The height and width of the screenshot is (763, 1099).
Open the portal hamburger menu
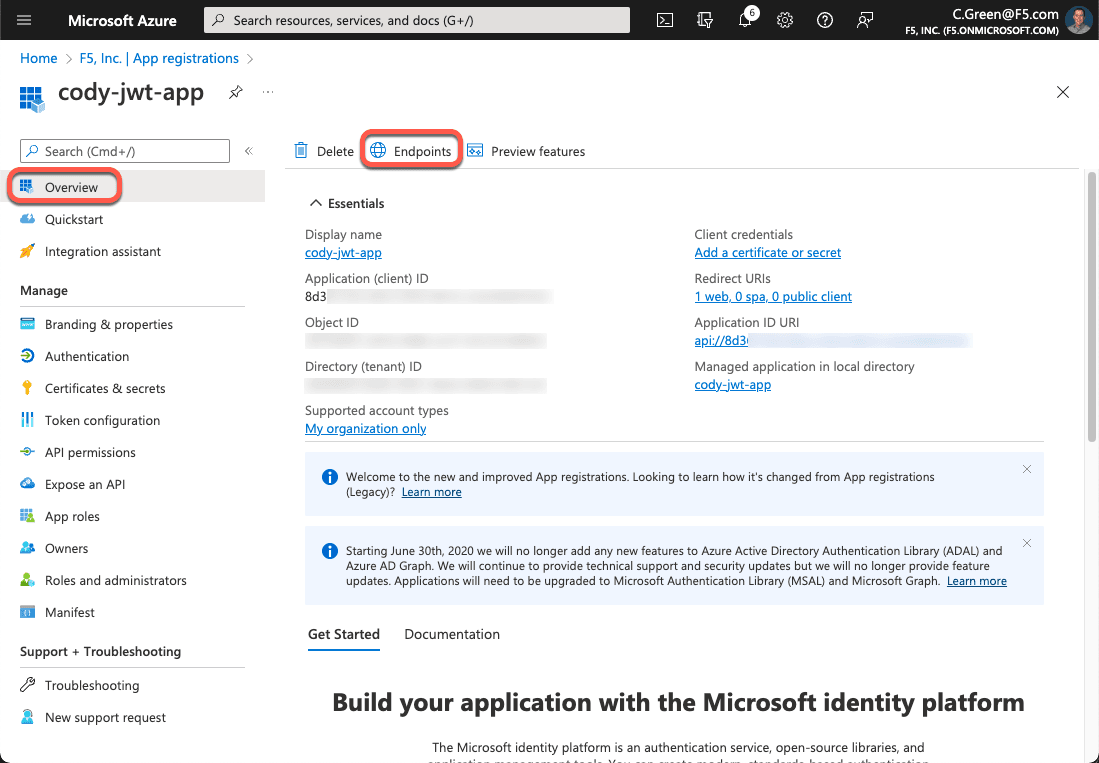[x=24, y=19]
